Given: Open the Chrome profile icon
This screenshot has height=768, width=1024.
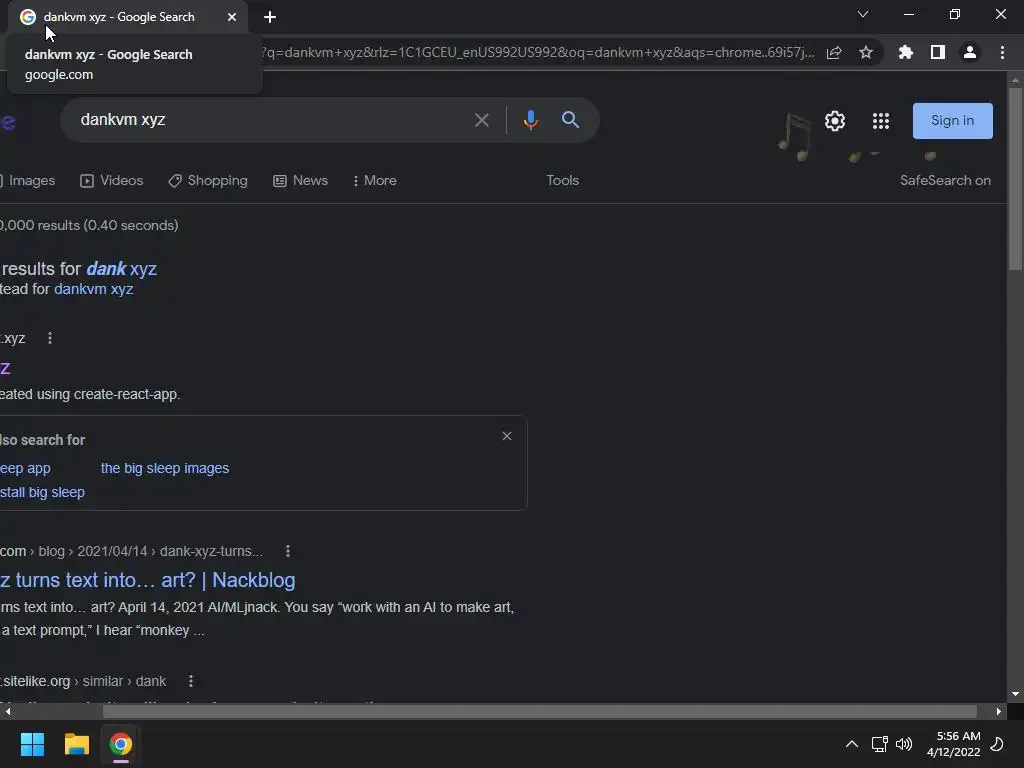Looking at the screenshot, I should (x=970, y=53).
